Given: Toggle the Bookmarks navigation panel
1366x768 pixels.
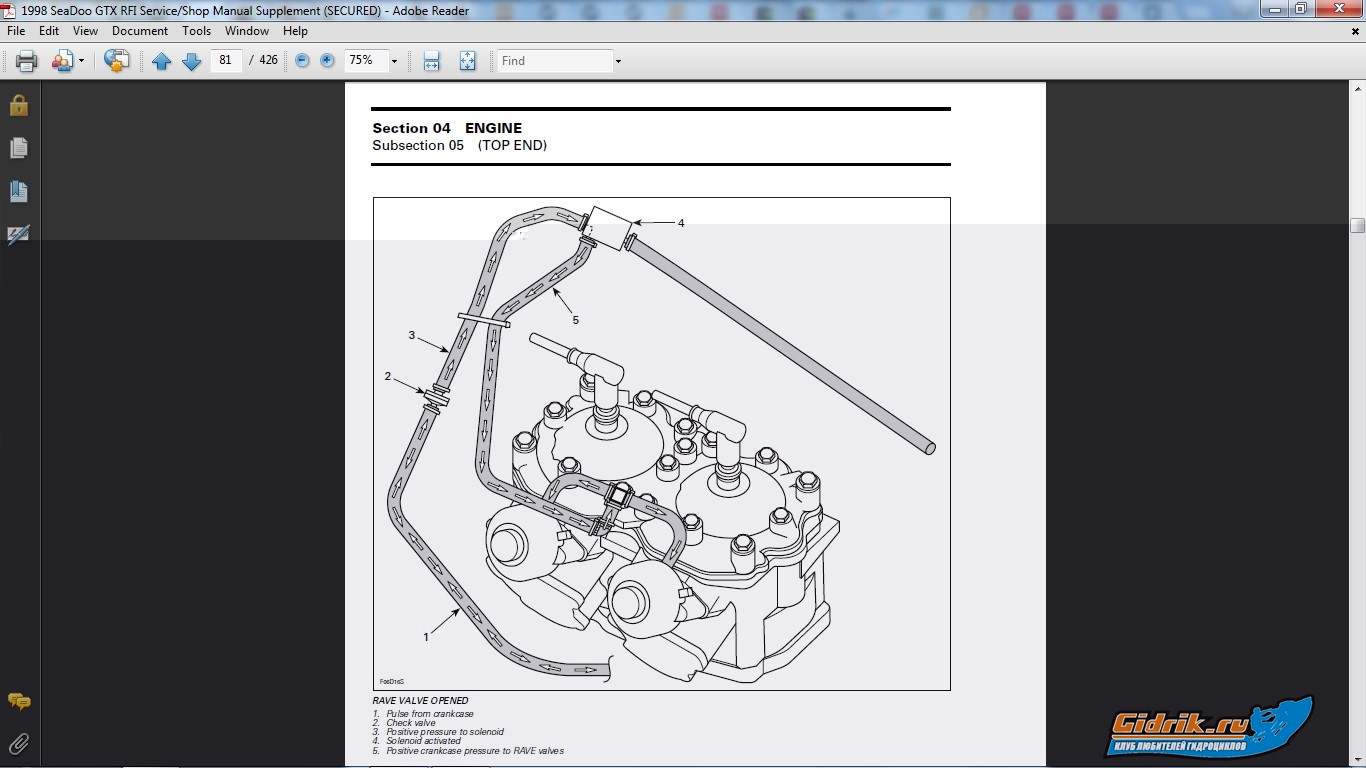Looking at the screenshot, I should coord(19,191).
